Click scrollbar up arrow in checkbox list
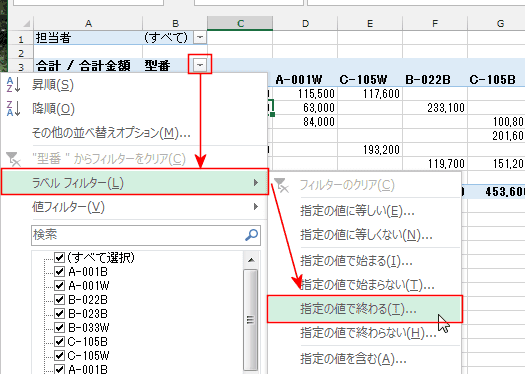Image resolution: width=525 pixels, height=374 pixels. point(251,260)
